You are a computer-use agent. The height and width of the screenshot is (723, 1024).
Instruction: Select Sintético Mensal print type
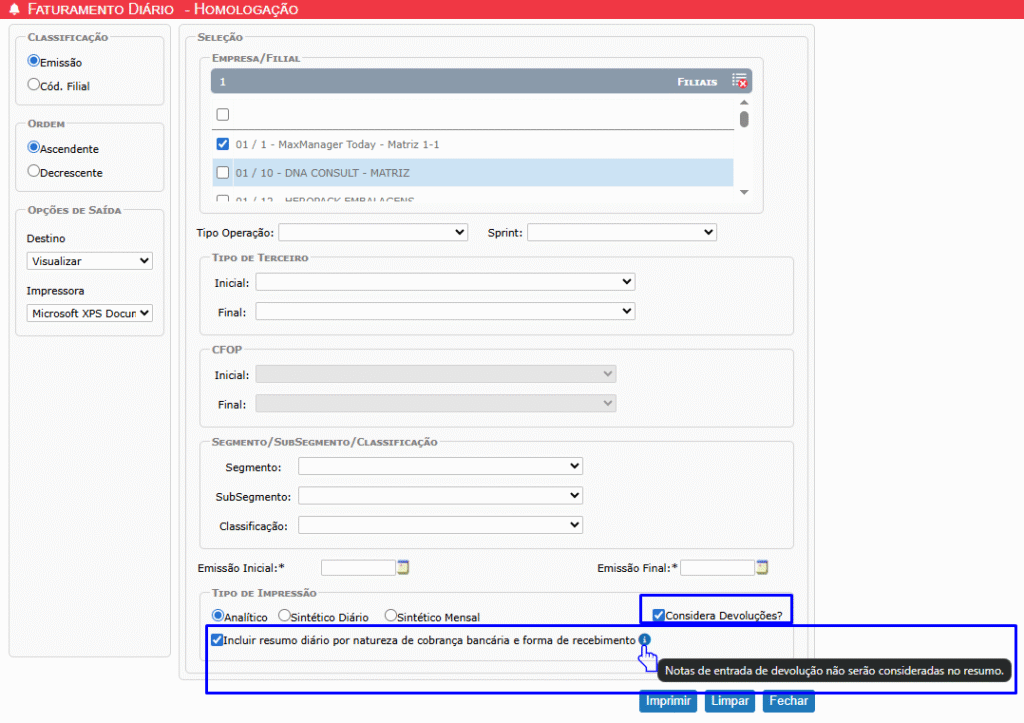coord(390,616)
